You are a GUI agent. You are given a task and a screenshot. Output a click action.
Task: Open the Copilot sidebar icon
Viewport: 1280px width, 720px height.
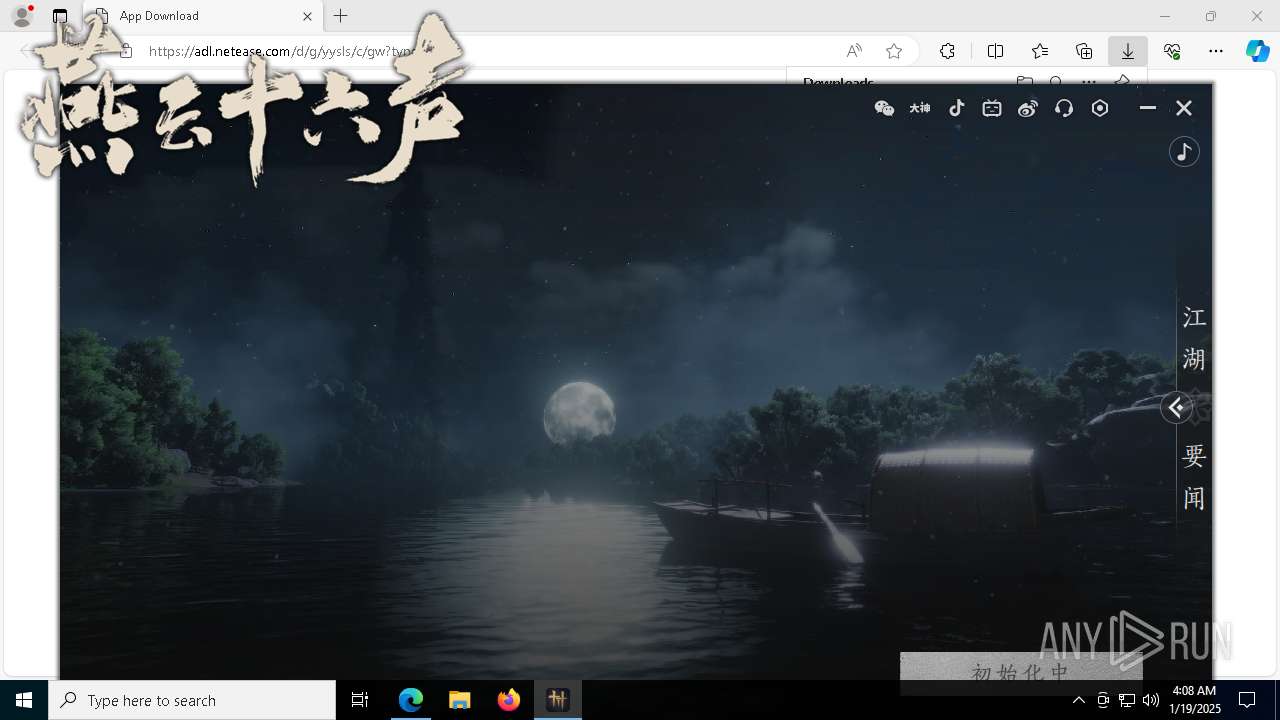point(1257,51)
